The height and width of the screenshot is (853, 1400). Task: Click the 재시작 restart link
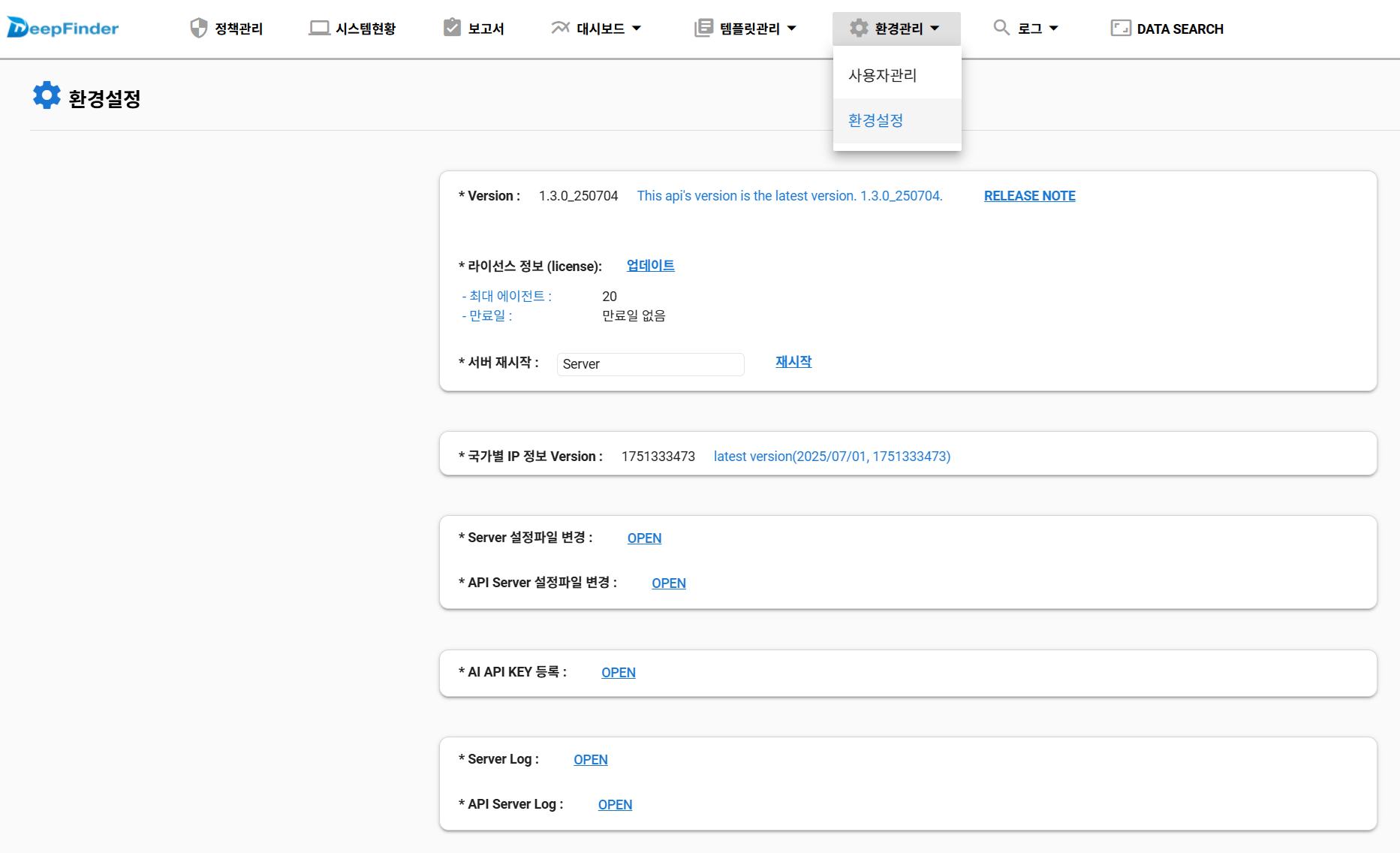click(x=793, y=362)
